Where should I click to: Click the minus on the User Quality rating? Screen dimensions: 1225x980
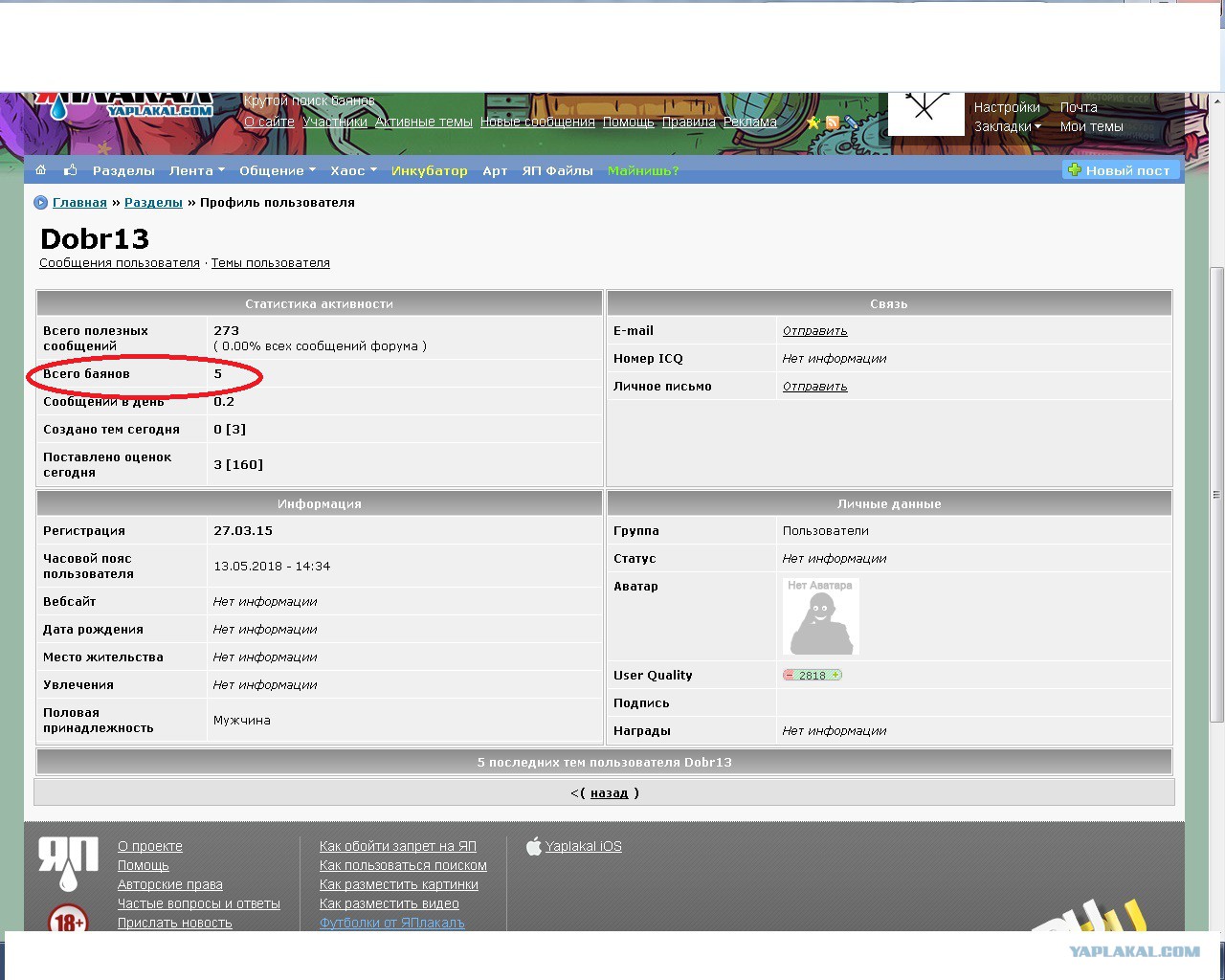[x=790, y=675]
